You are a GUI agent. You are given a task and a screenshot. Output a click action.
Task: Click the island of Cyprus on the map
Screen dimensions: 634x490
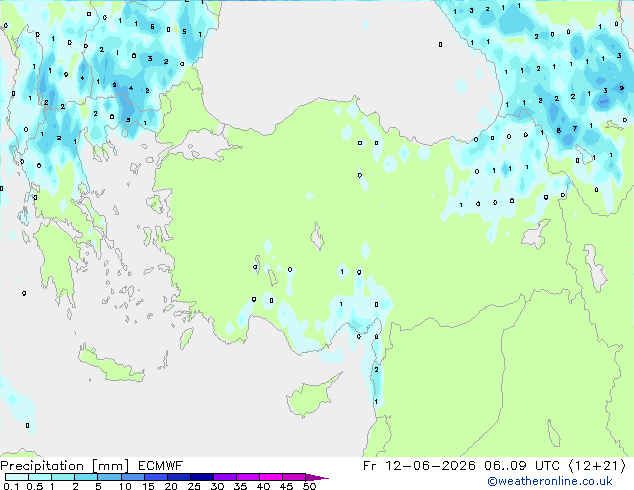[311, 396]
